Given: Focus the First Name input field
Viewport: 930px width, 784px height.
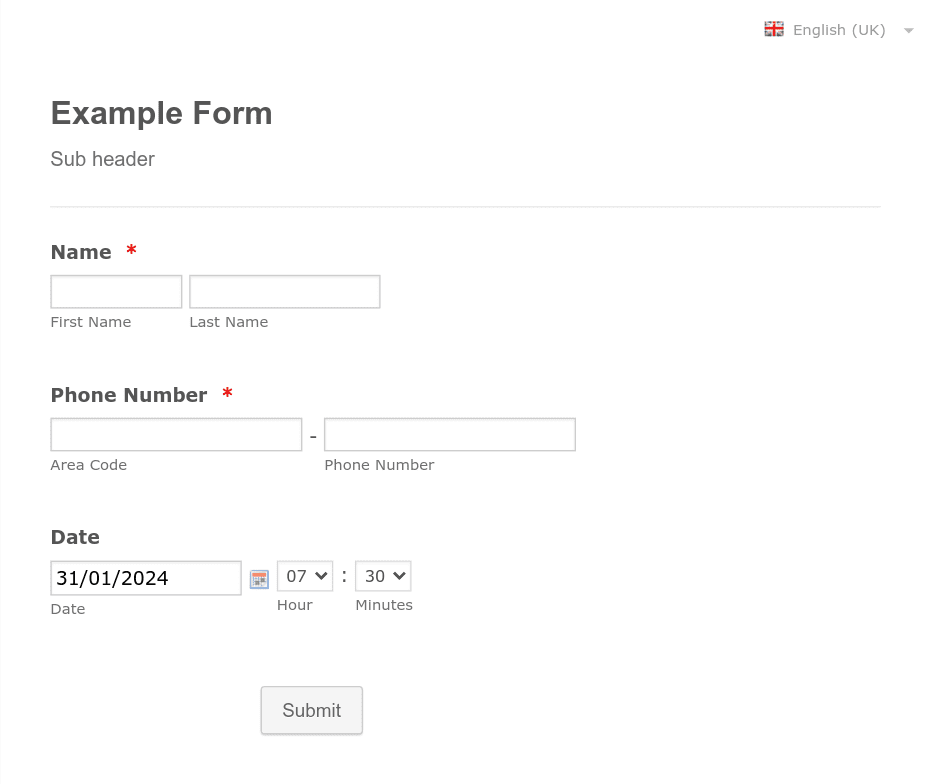Looking at the screenshot, I should coord(115,291).
